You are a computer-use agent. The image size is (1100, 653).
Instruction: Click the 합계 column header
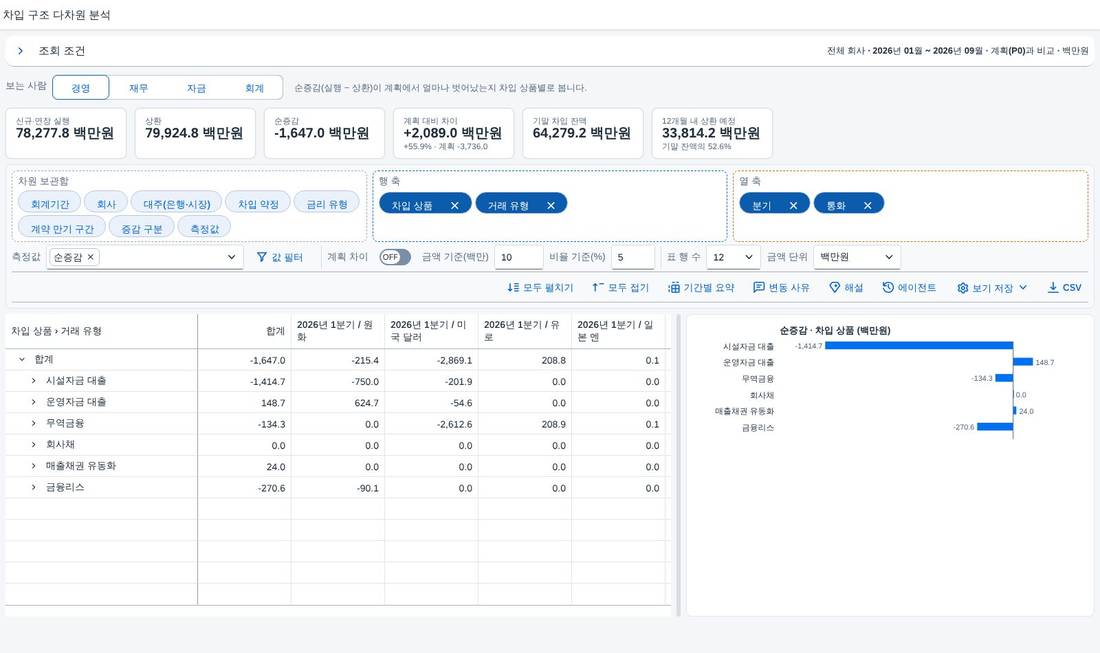[244, 331]
